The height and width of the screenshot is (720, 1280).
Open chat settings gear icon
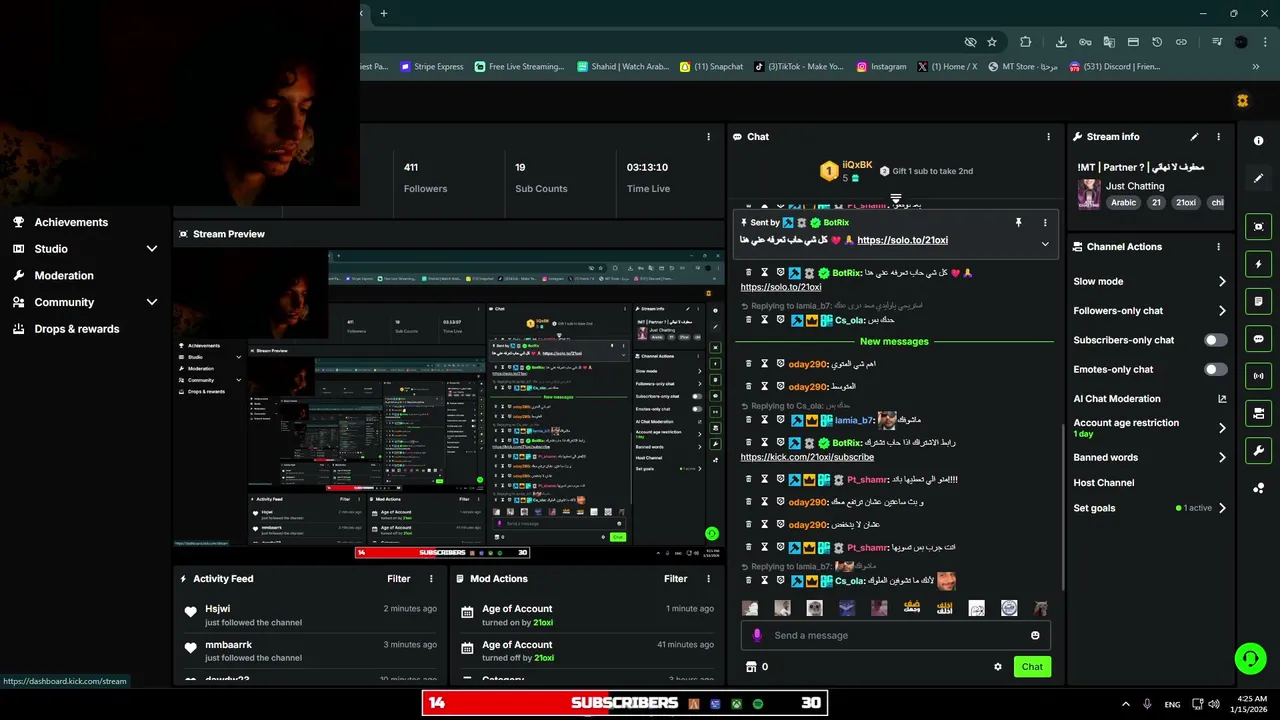tap(997, 667)
